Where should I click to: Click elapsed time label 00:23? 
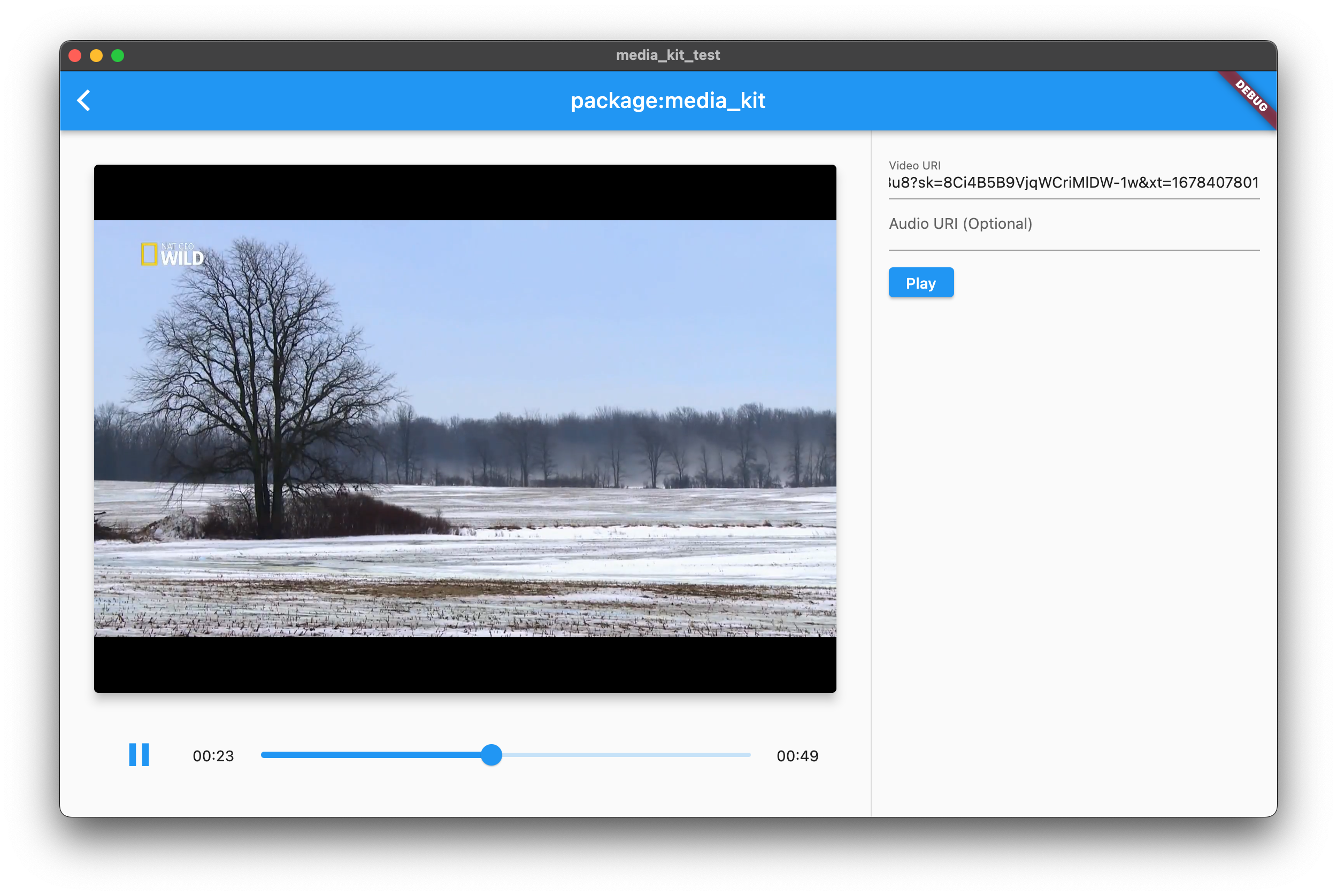click(x=213, y=756)
